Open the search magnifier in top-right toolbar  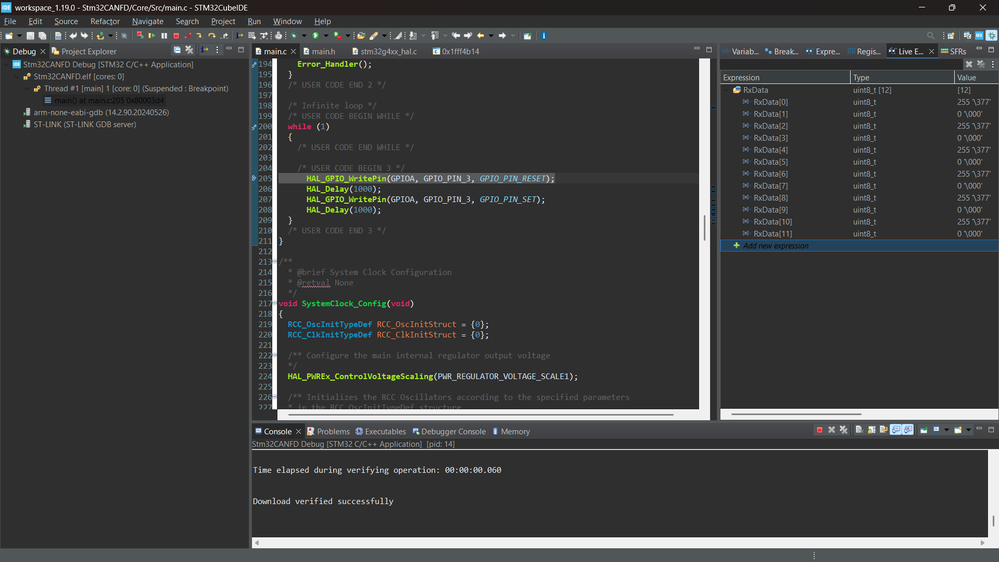(931, 36)
